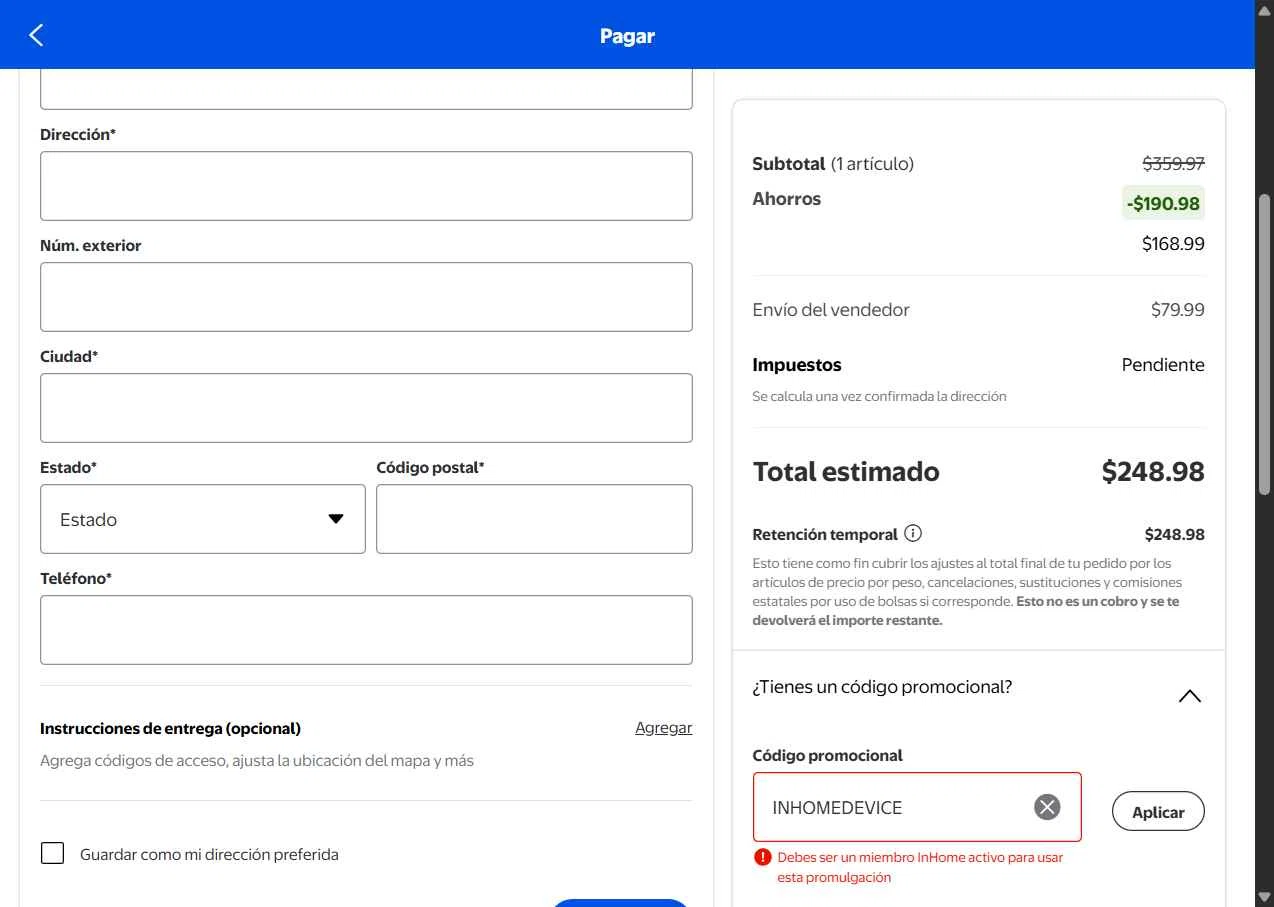
Task: Click the Pendiente tax status
Action: [1163, 365]
